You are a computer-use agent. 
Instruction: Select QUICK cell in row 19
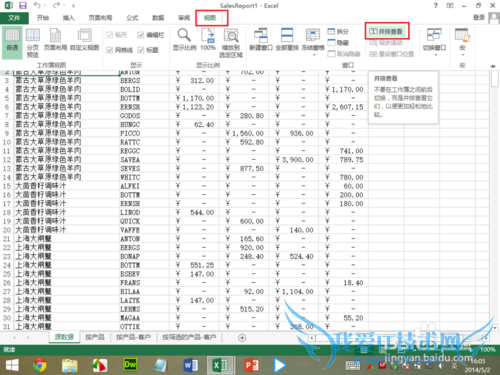144,221
